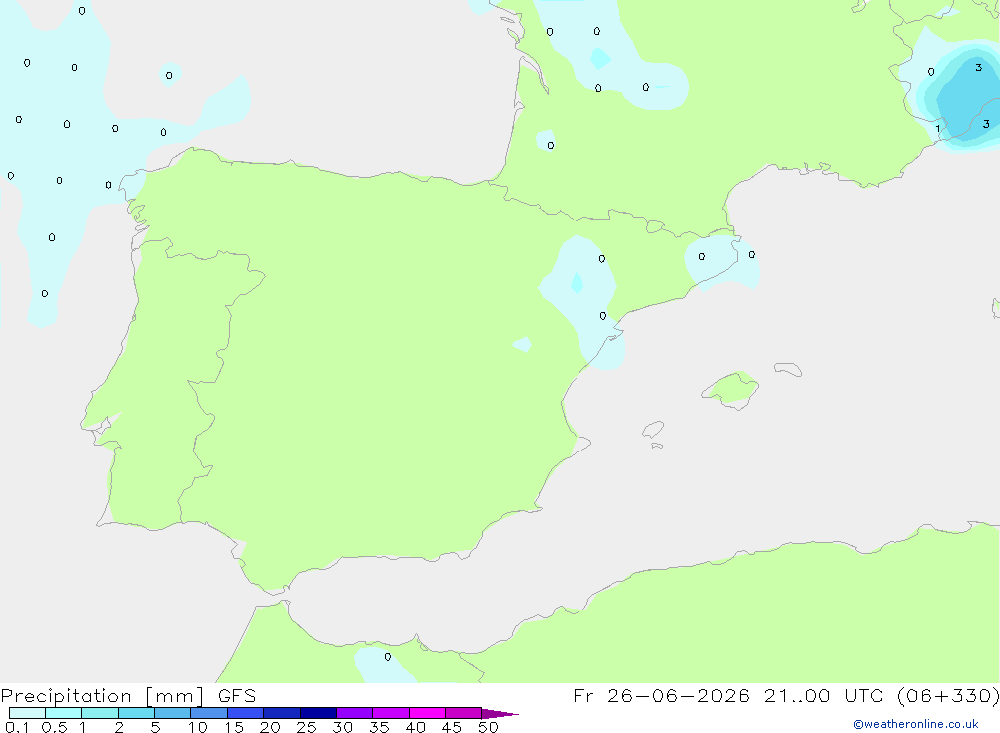Pick the 5–10 mm legend color swatch
The height and width of the screenshot is (733, 1000).
(x=173, y=713)
